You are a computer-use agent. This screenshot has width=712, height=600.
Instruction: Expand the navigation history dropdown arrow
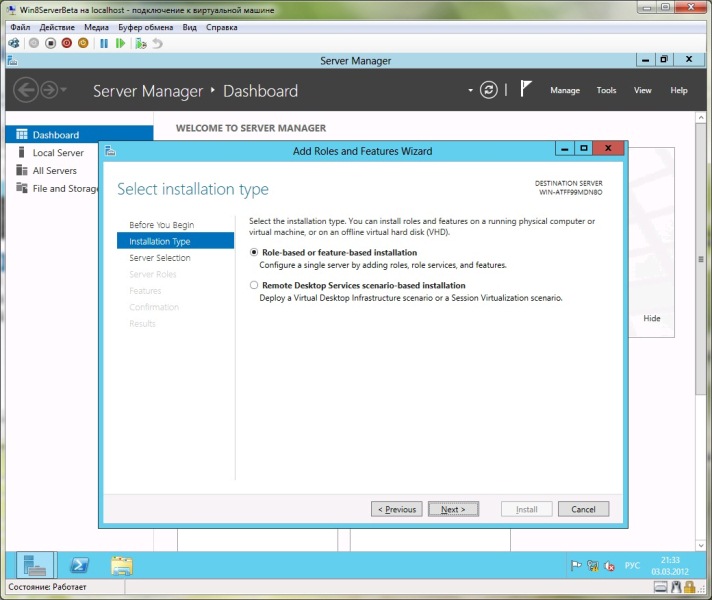coord(65,90)
